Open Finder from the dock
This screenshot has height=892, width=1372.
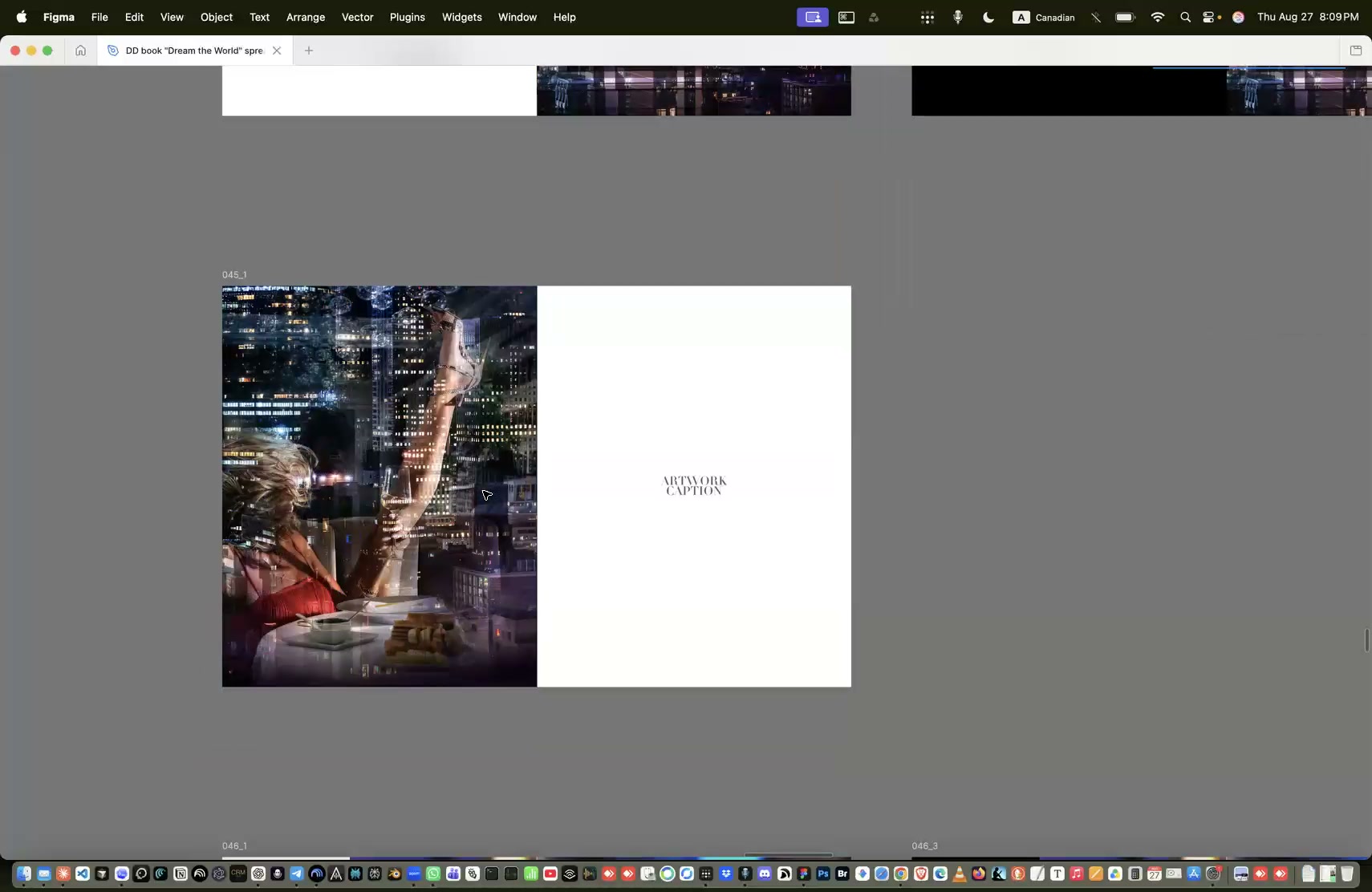(24, 874)
